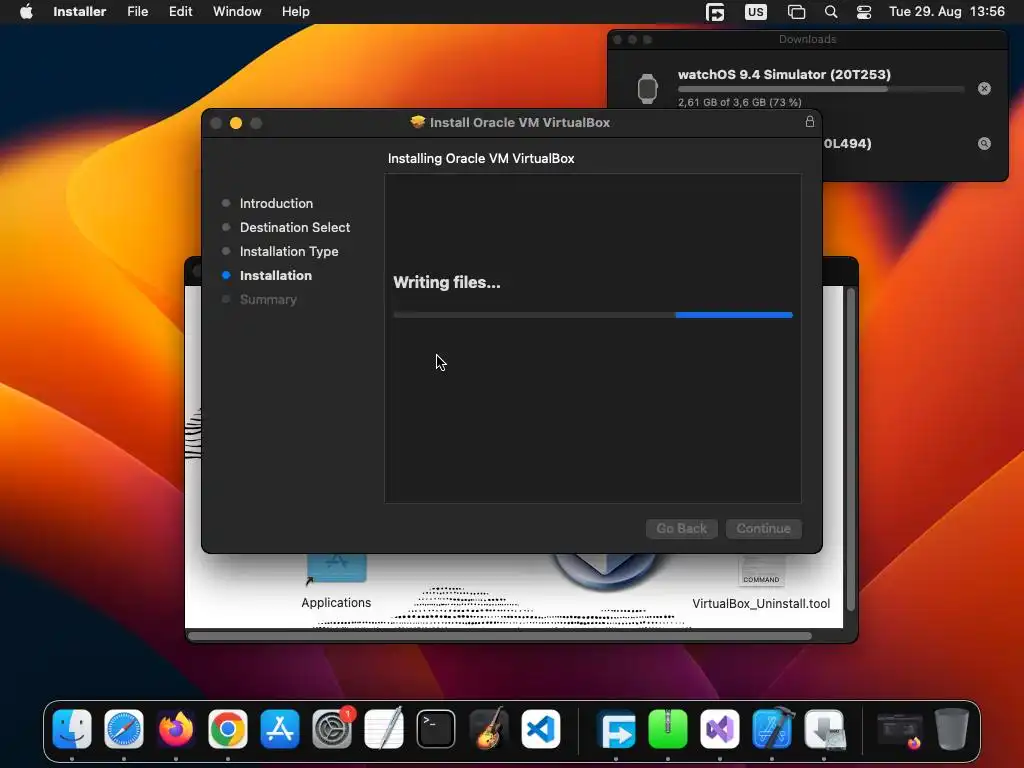Viewport: 1024px width, 768px height.
Task: Click the vertical scrollbar of disk image window
Action: pyautogui.click(x=850, y=451)
